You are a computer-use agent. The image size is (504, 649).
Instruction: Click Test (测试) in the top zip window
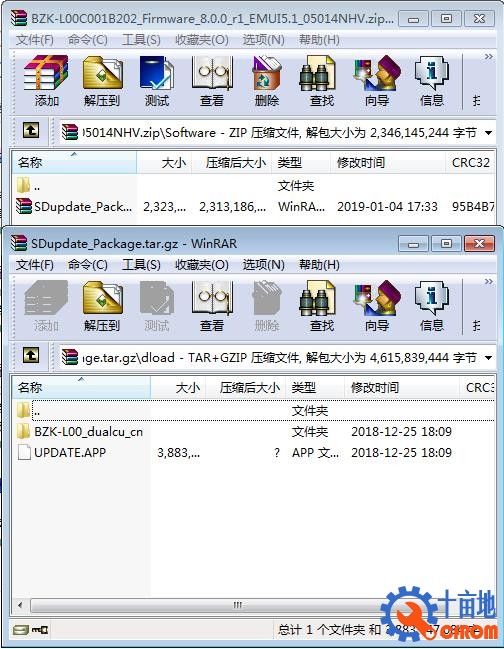pos(157,81)
